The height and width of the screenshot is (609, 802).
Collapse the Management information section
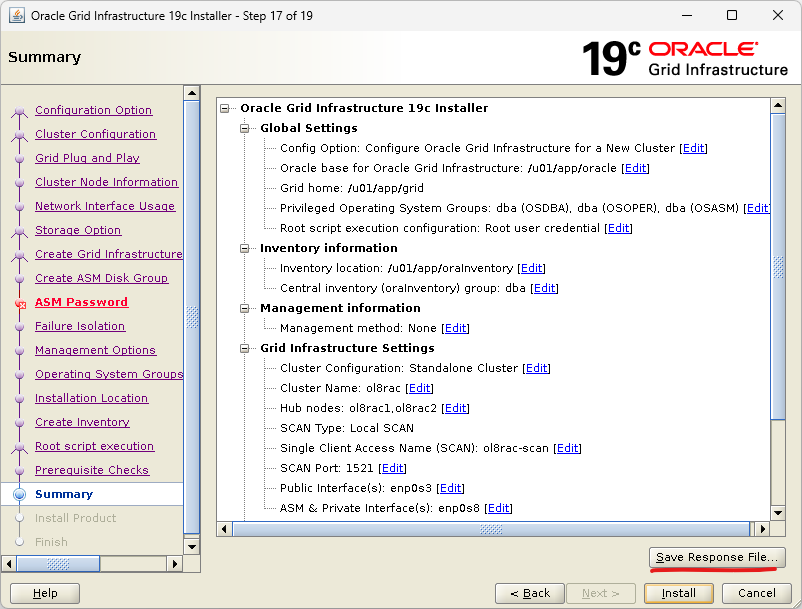pos(244,308)
